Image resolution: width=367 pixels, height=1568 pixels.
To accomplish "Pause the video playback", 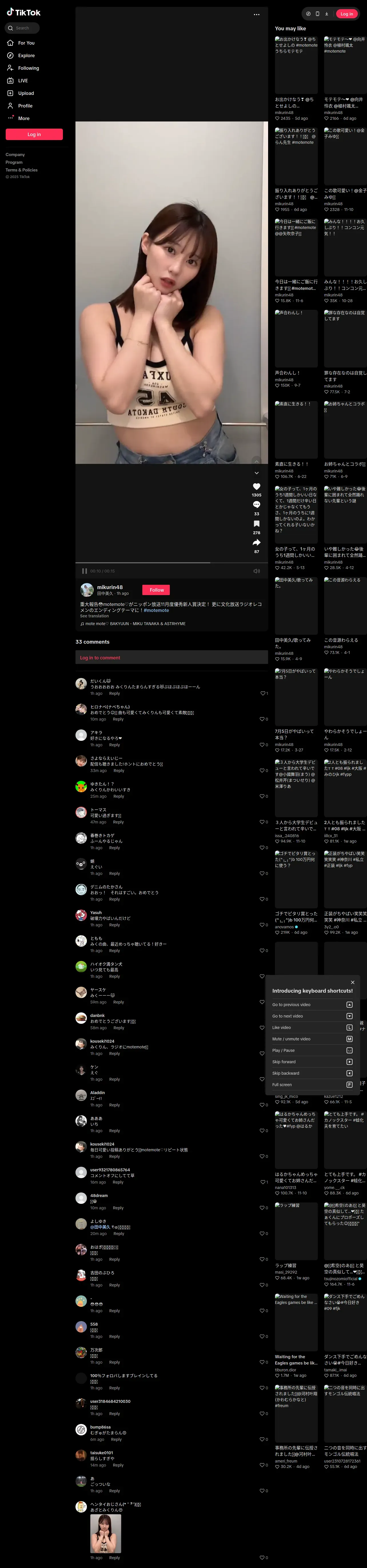I will click(85, 571).
